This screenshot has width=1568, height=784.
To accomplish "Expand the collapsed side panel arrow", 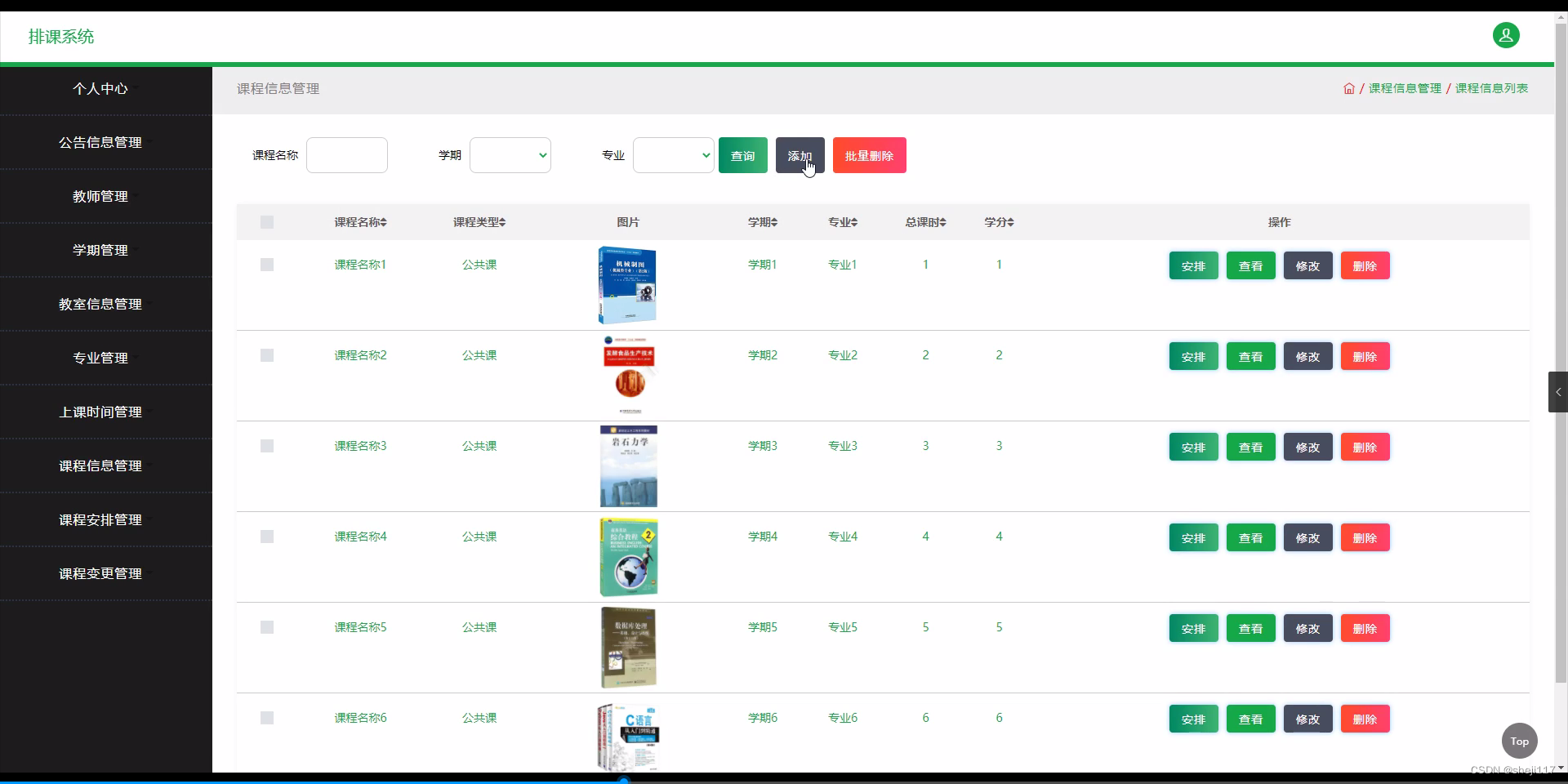I will 1558,392.
